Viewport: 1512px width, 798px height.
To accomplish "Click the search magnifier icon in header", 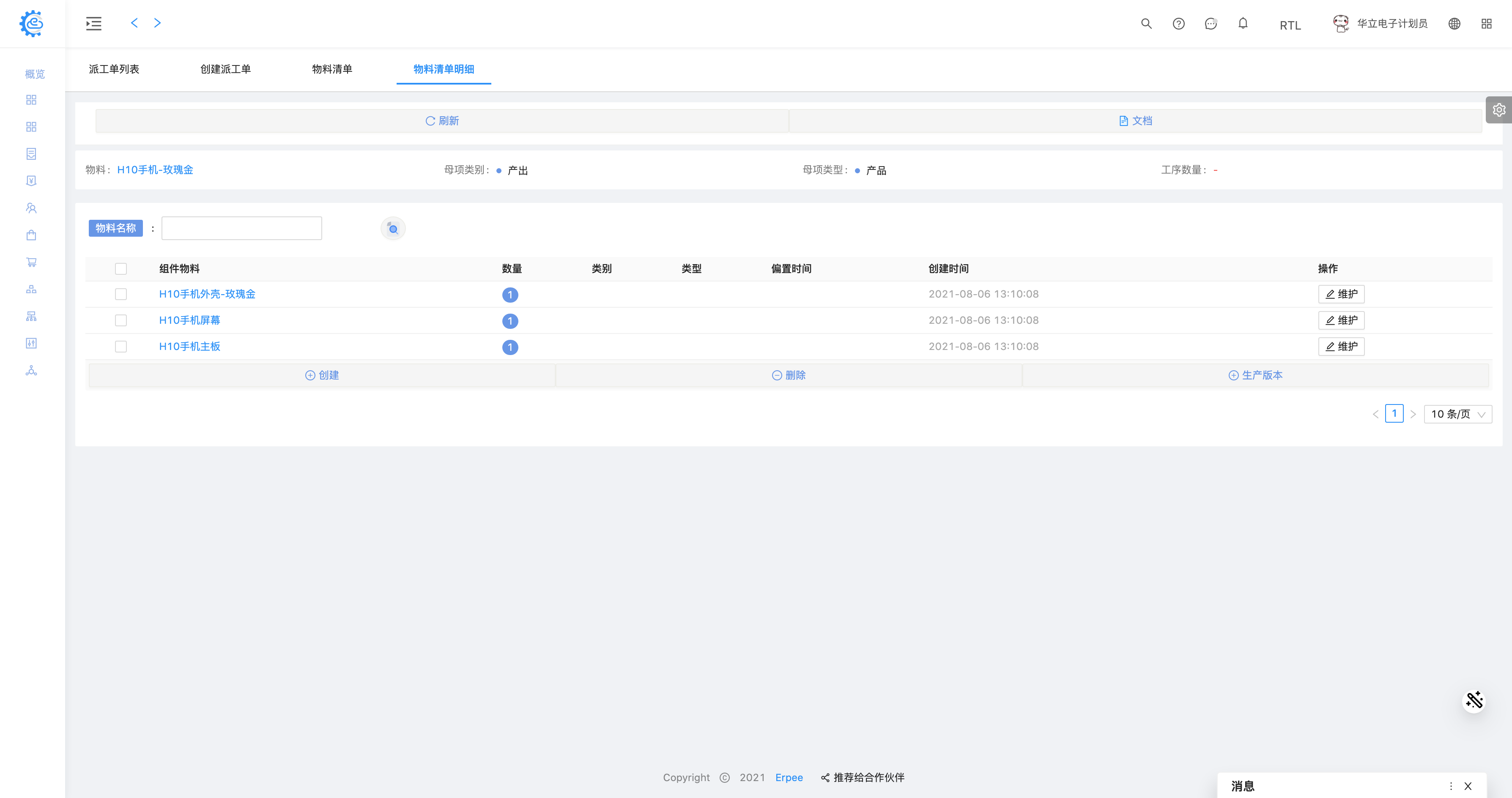I will (1146, 24).
